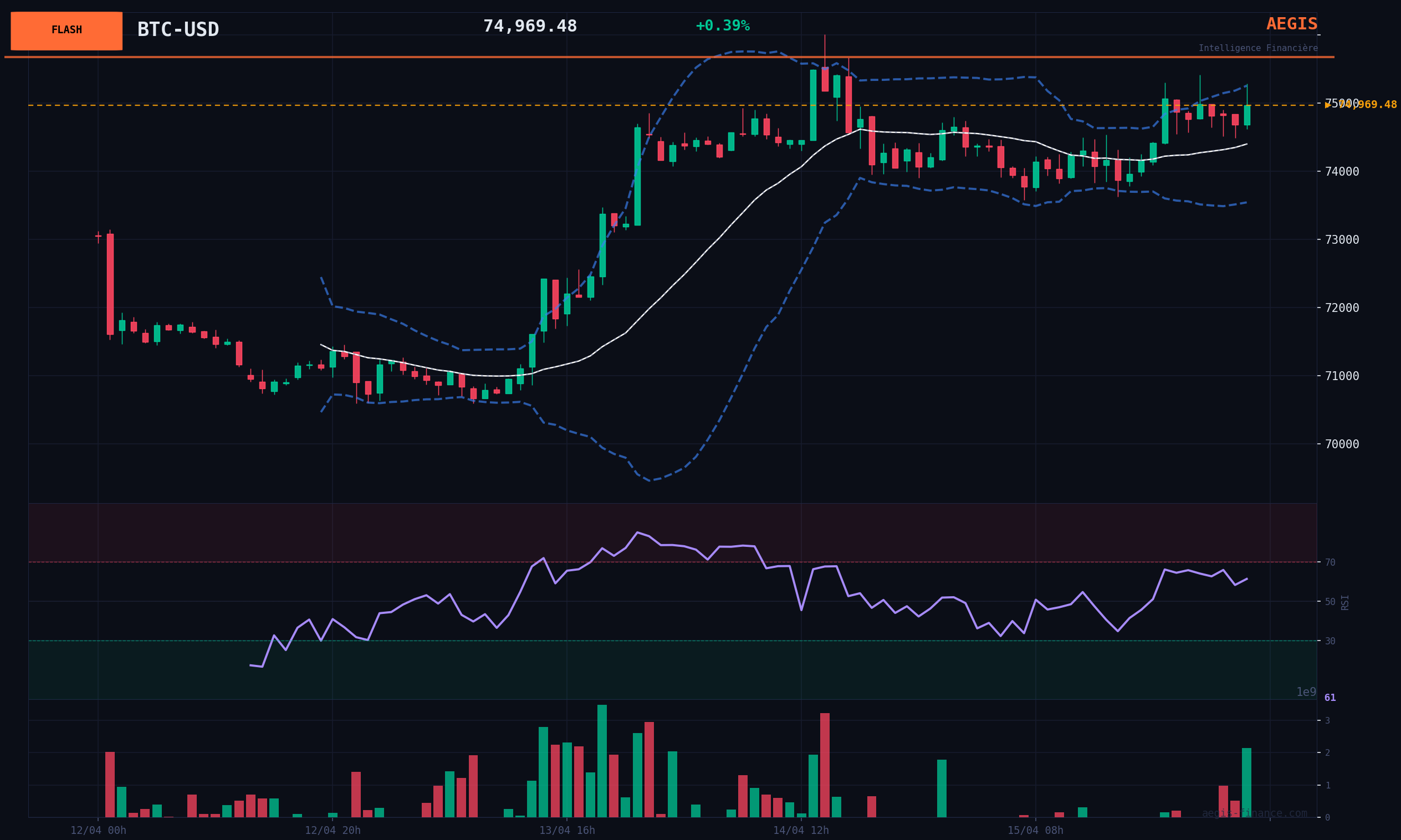Viewport: 1401px width, 840px height.
Task: Click the 12/04 20h time axis label
Action: [x=333, y=831]
